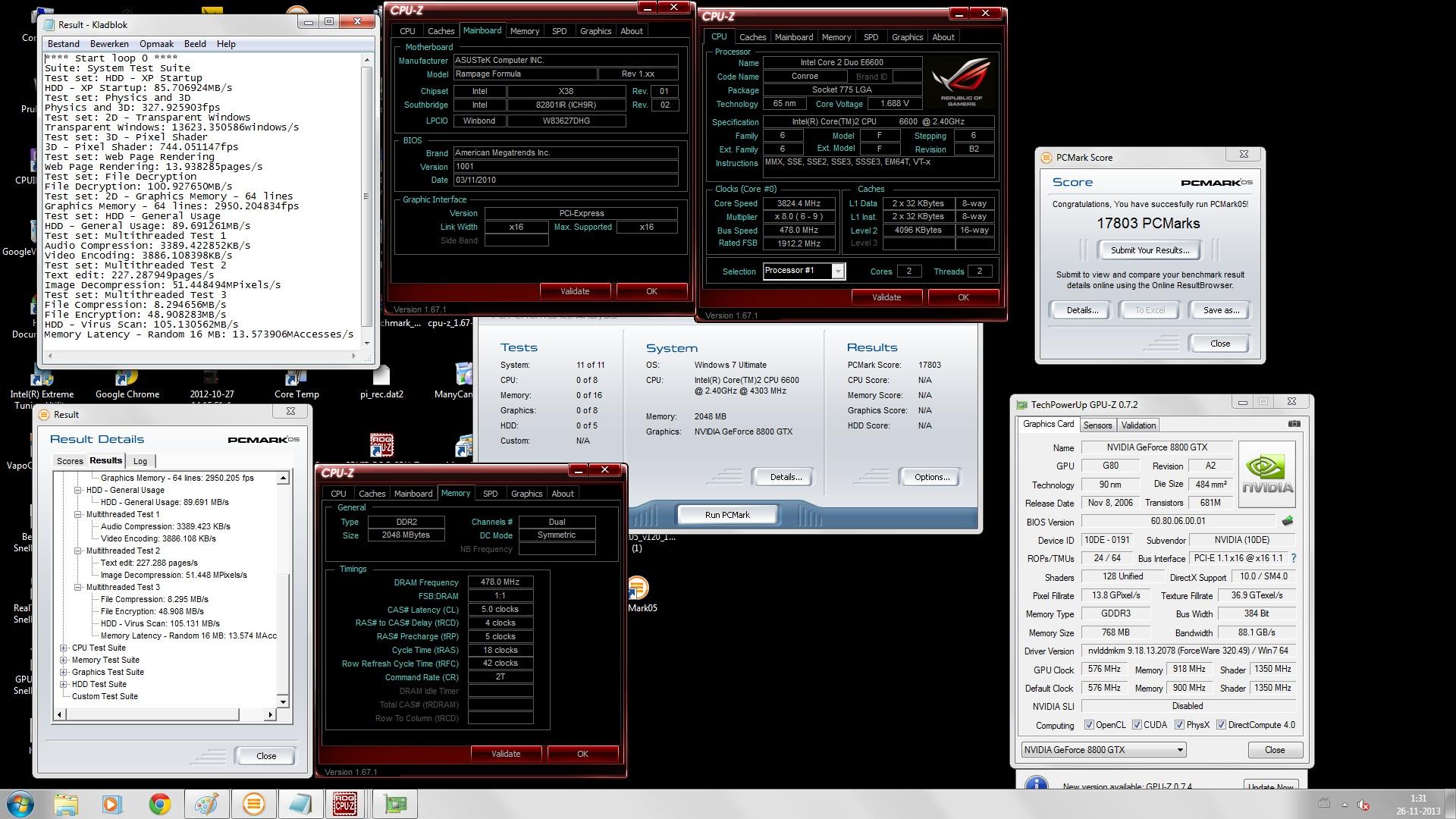
Task: Open the Scores tab in Result Details
Action: click(x=70, y=461)
